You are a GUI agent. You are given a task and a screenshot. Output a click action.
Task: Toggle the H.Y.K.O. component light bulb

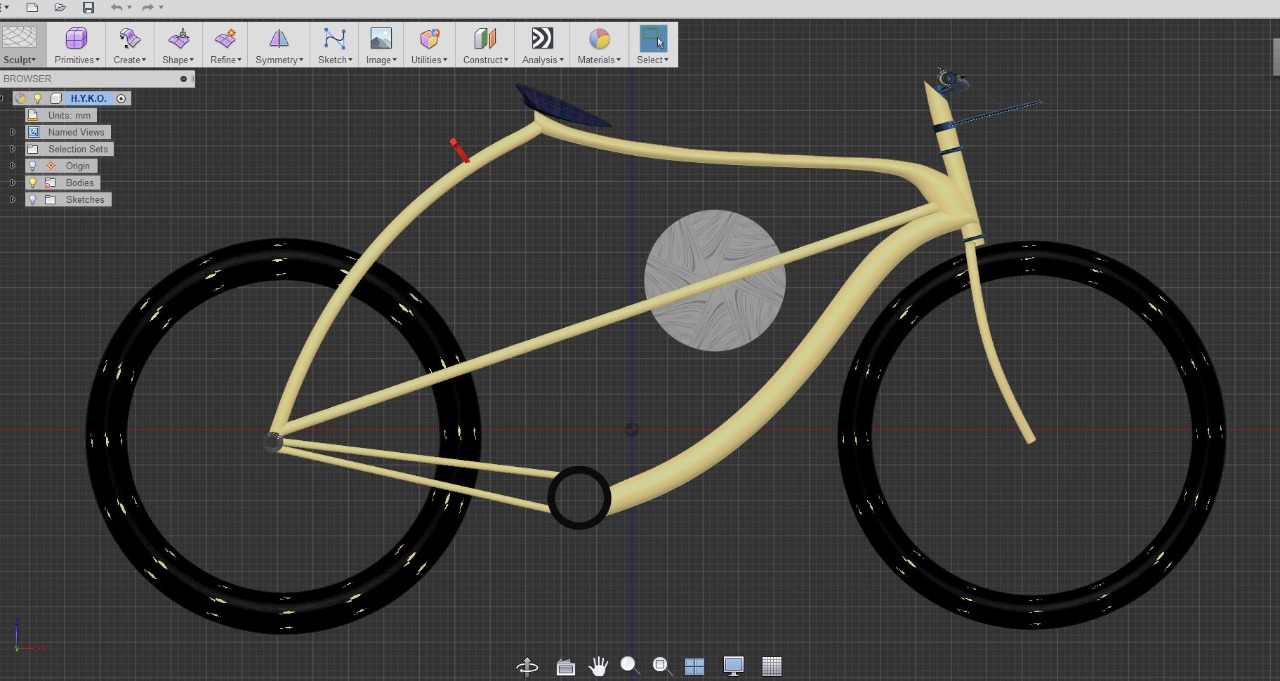click(38, 98)
